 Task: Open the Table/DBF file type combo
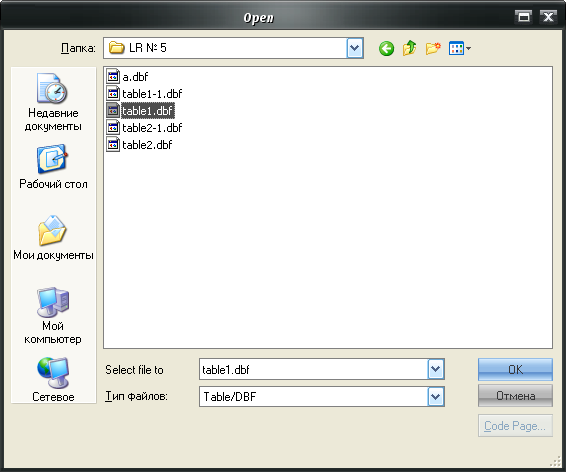pos(322,397)
